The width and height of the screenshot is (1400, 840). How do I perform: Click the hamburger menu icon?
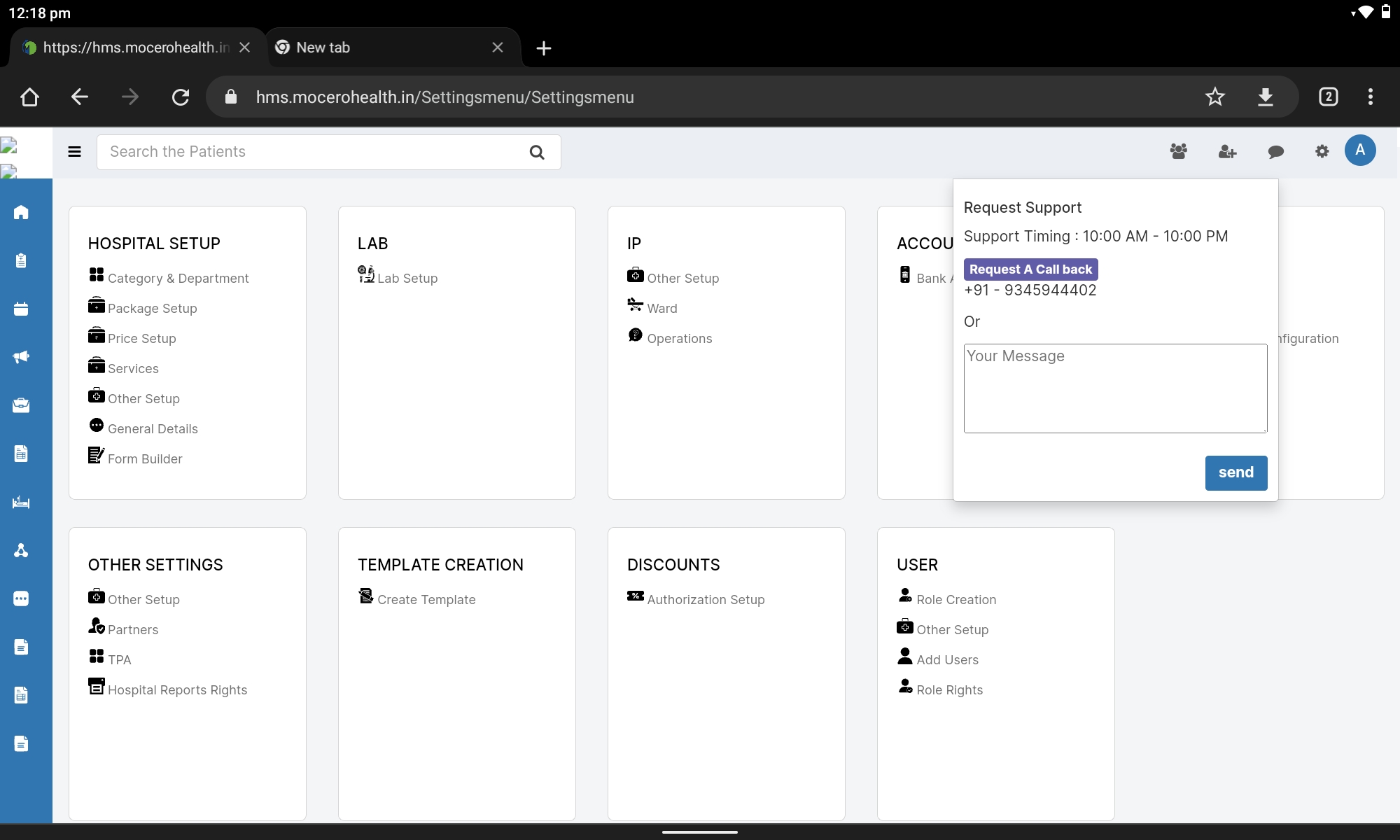(x=74, y=152)
